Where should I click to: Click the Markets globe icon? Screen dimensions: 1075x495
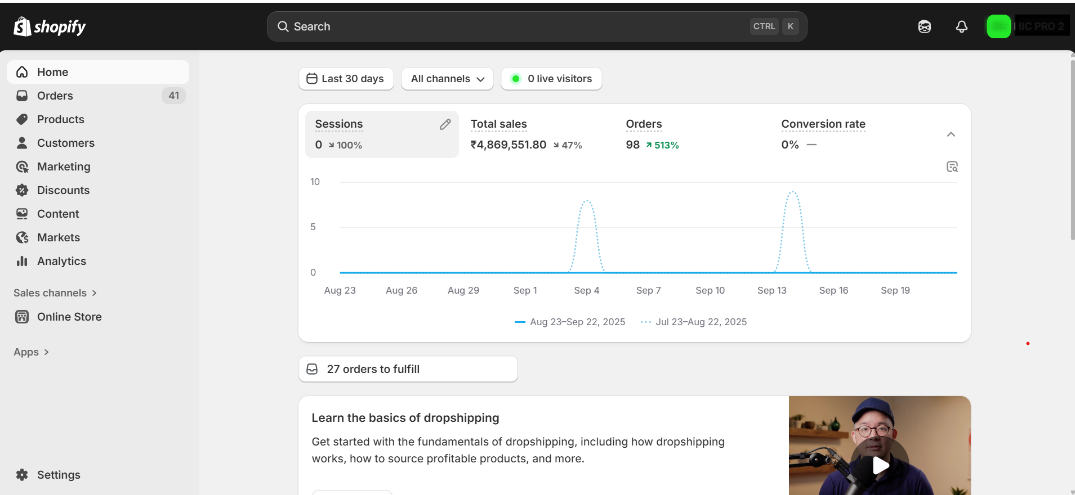point(22,237)
